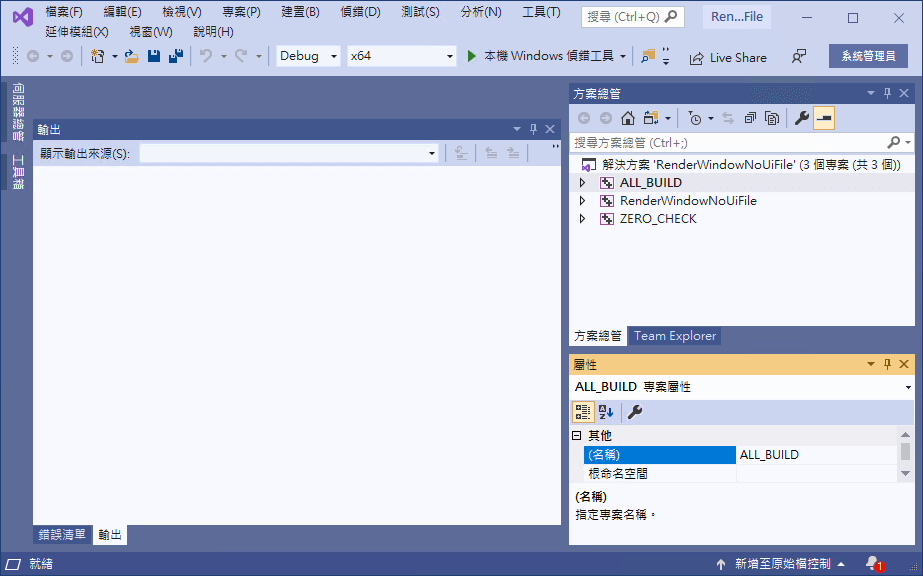Click the Live Share button

pyautogui.click(x=728, y=57)
